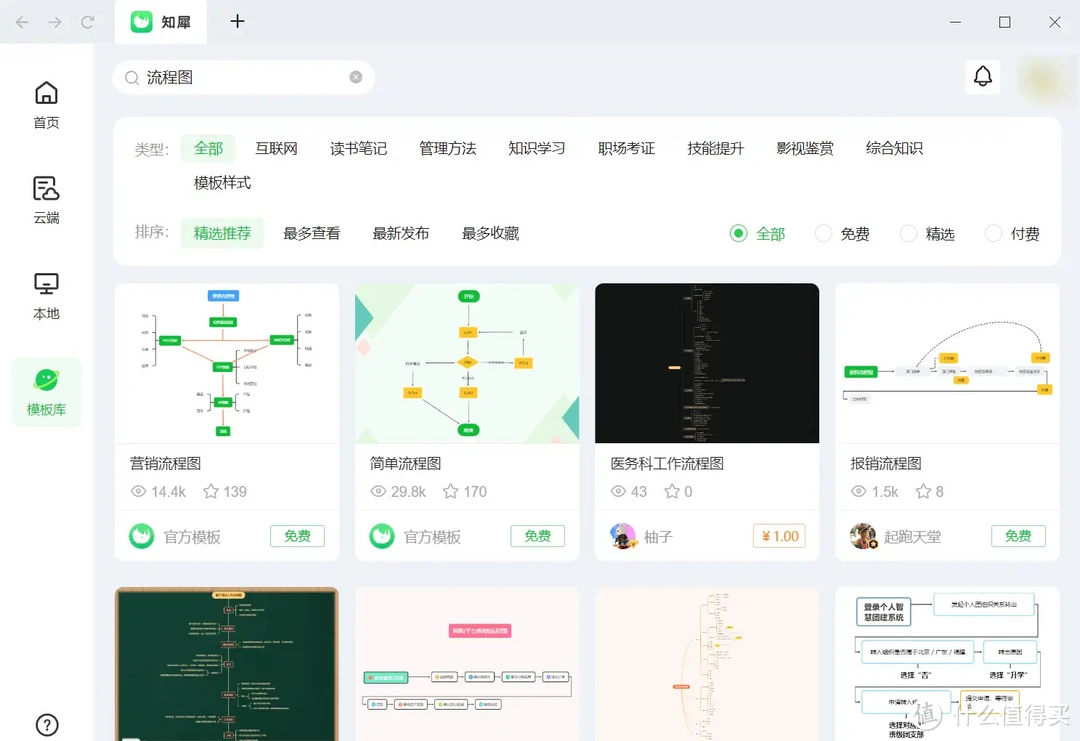Image resolution: width=1080 pixels, height=741 pixels.
Task: Sort by 最新发布
Action: [x=401, y=233]
